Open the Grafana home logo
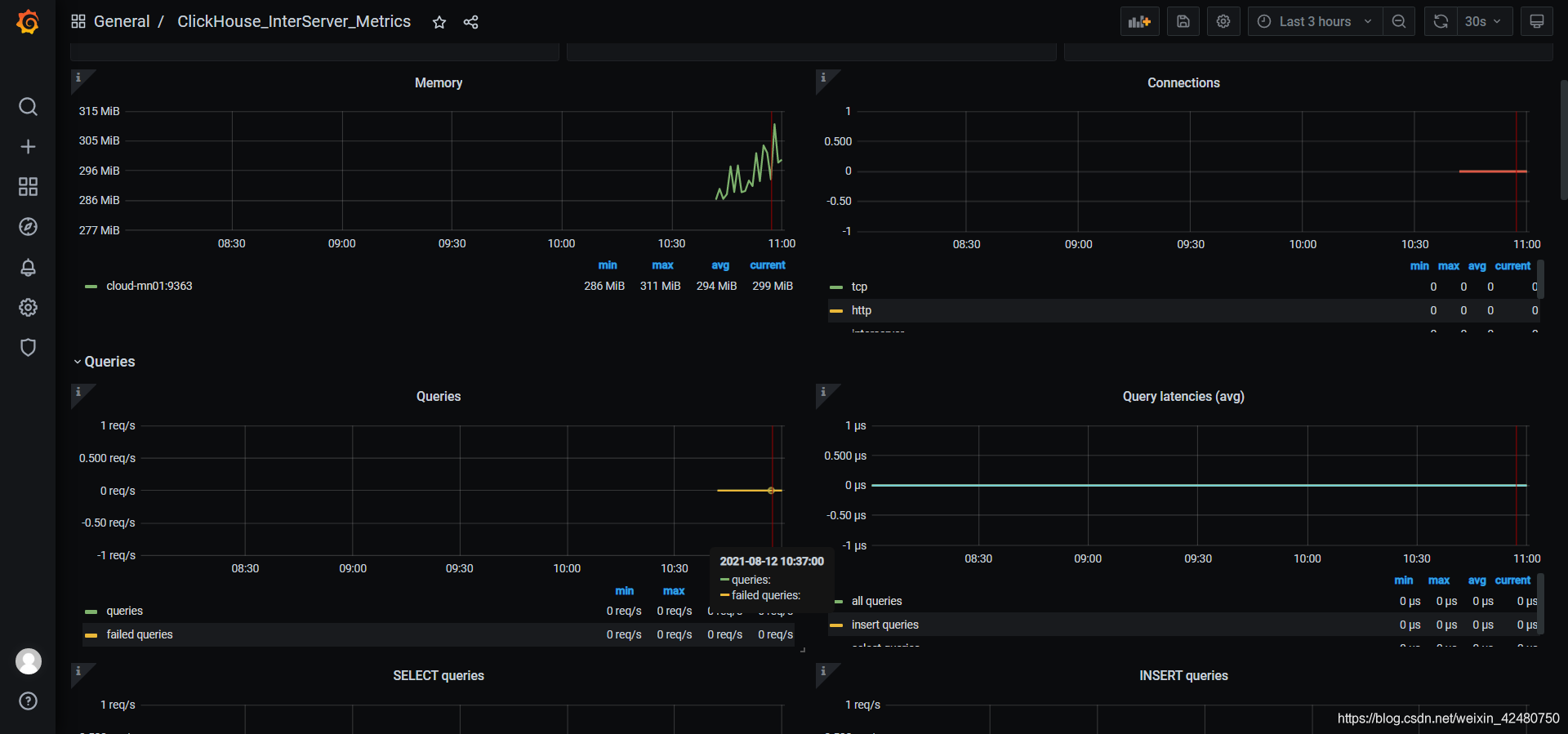 click(x=28, y=22)
